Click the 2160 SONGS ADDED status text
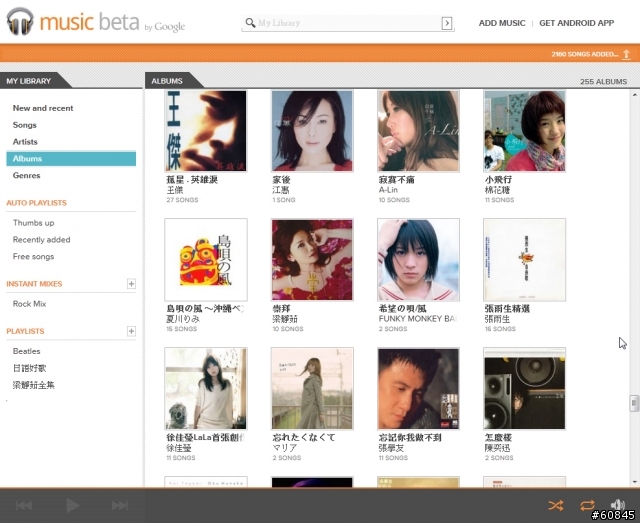Viewport: 640px width, 523px height. pyautogui.click(x=585, y=54)
